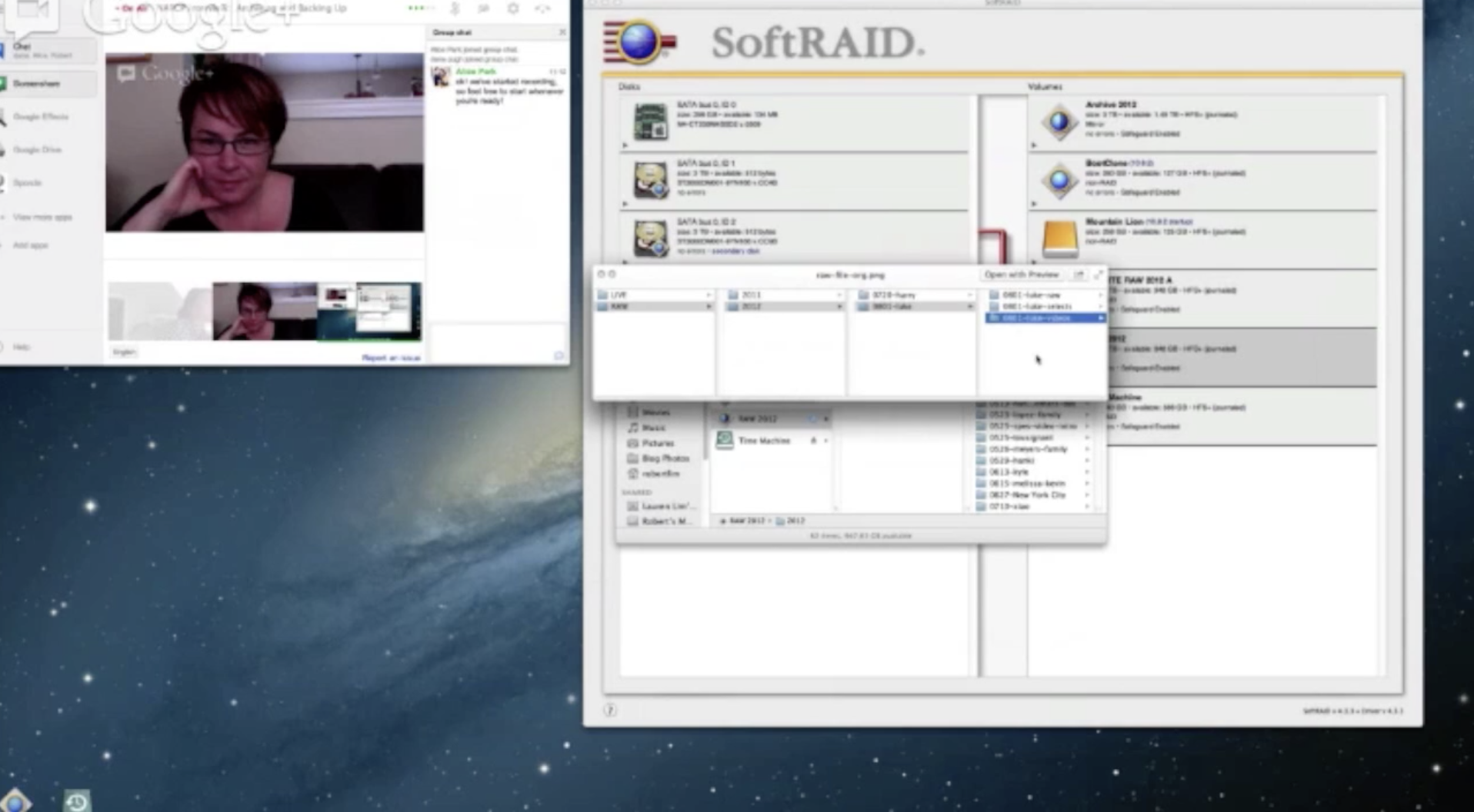Click the SoftRAID help question mark icon
This screenshot has width=1474, height=812.
(x=610, y=710)
